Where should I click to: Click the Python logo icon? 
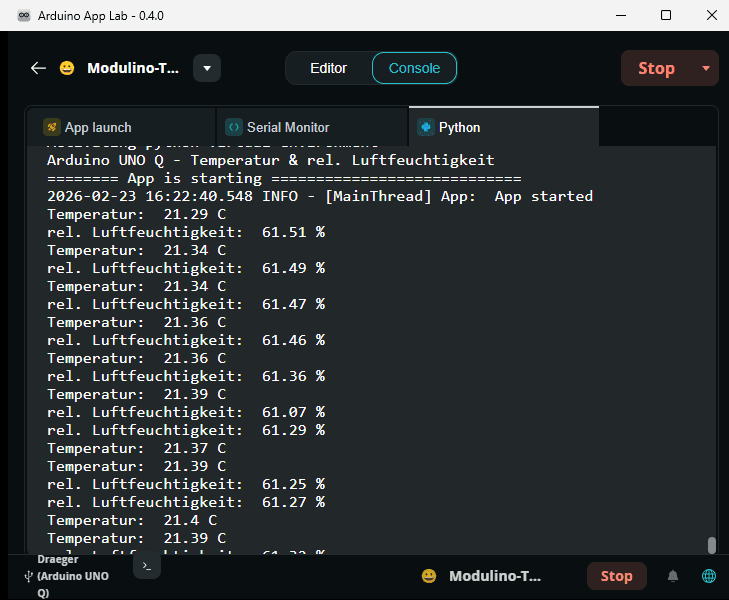(425, 127)
